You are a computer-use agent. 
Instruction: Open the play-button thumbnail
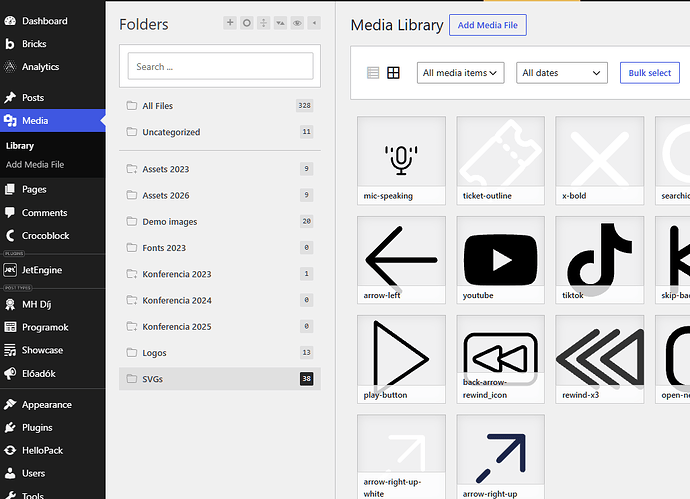click(401, 359)
